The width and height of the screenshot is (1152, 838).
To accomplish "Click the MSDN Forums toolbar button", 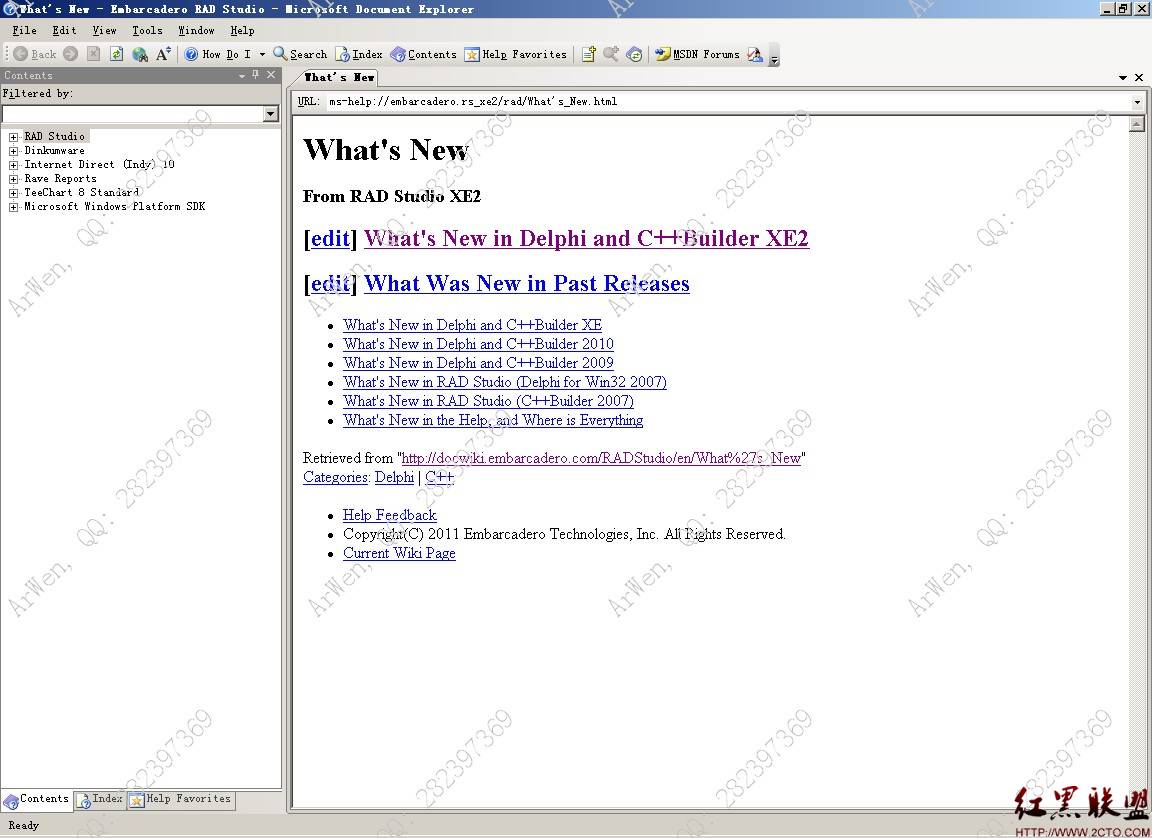I will click(x=697, y=54).
